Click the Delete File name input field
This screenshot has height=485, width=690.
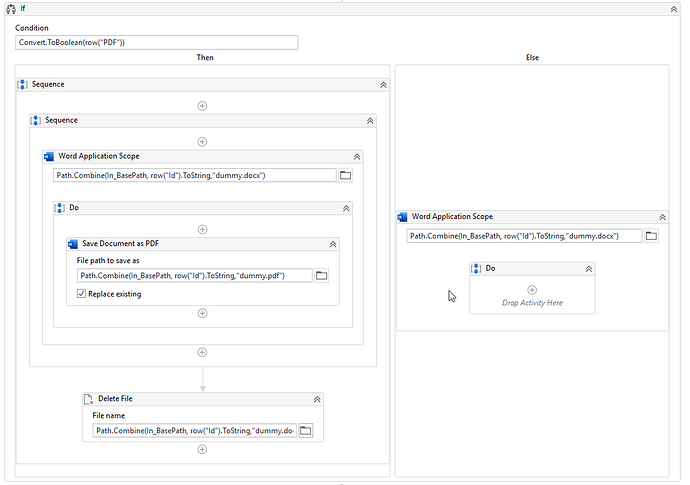[x=195, y=431]
